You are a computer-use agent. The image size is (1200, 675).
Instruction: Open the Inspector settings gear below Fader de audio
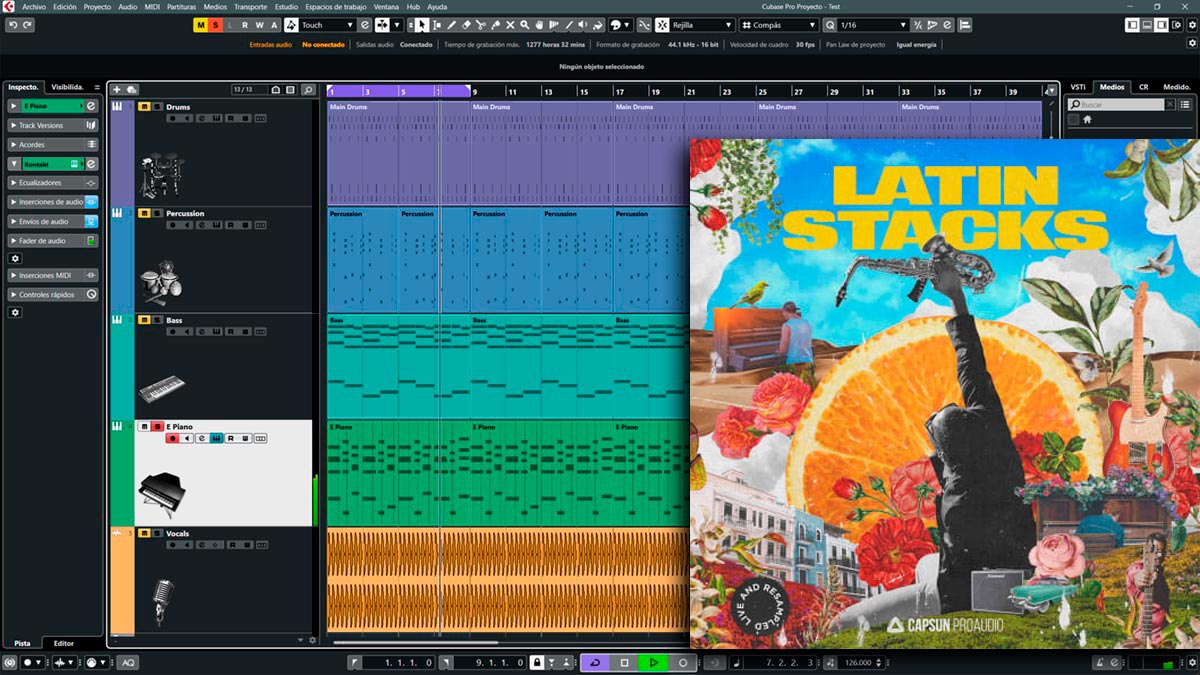pos(15,258)
